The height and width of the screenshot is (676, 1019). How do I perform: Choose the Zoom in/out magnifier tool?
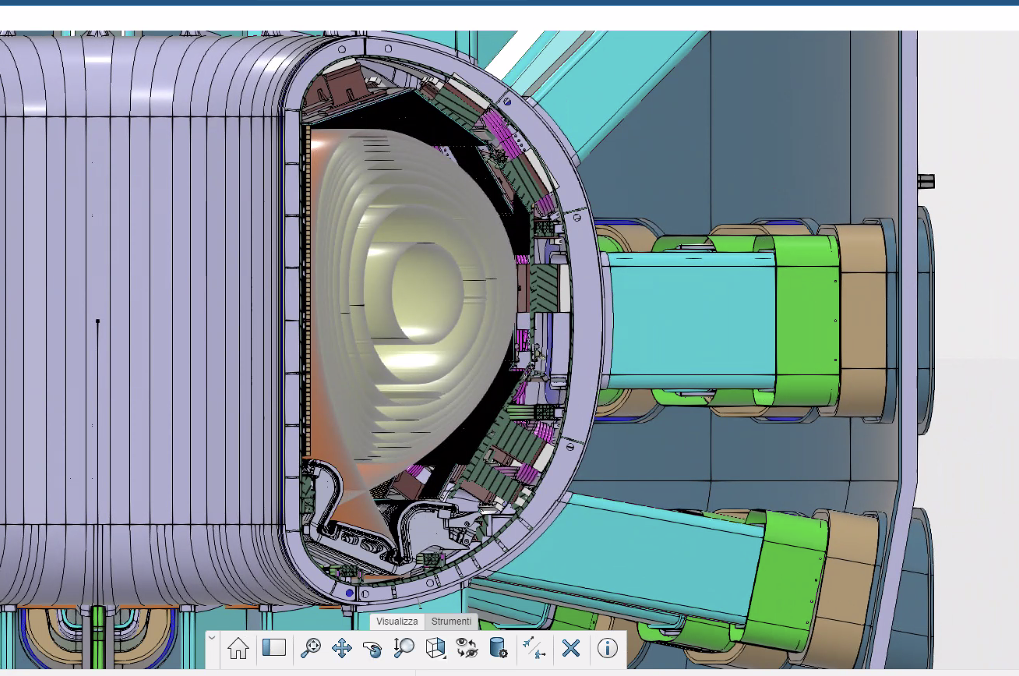click(x=404, y=648)
